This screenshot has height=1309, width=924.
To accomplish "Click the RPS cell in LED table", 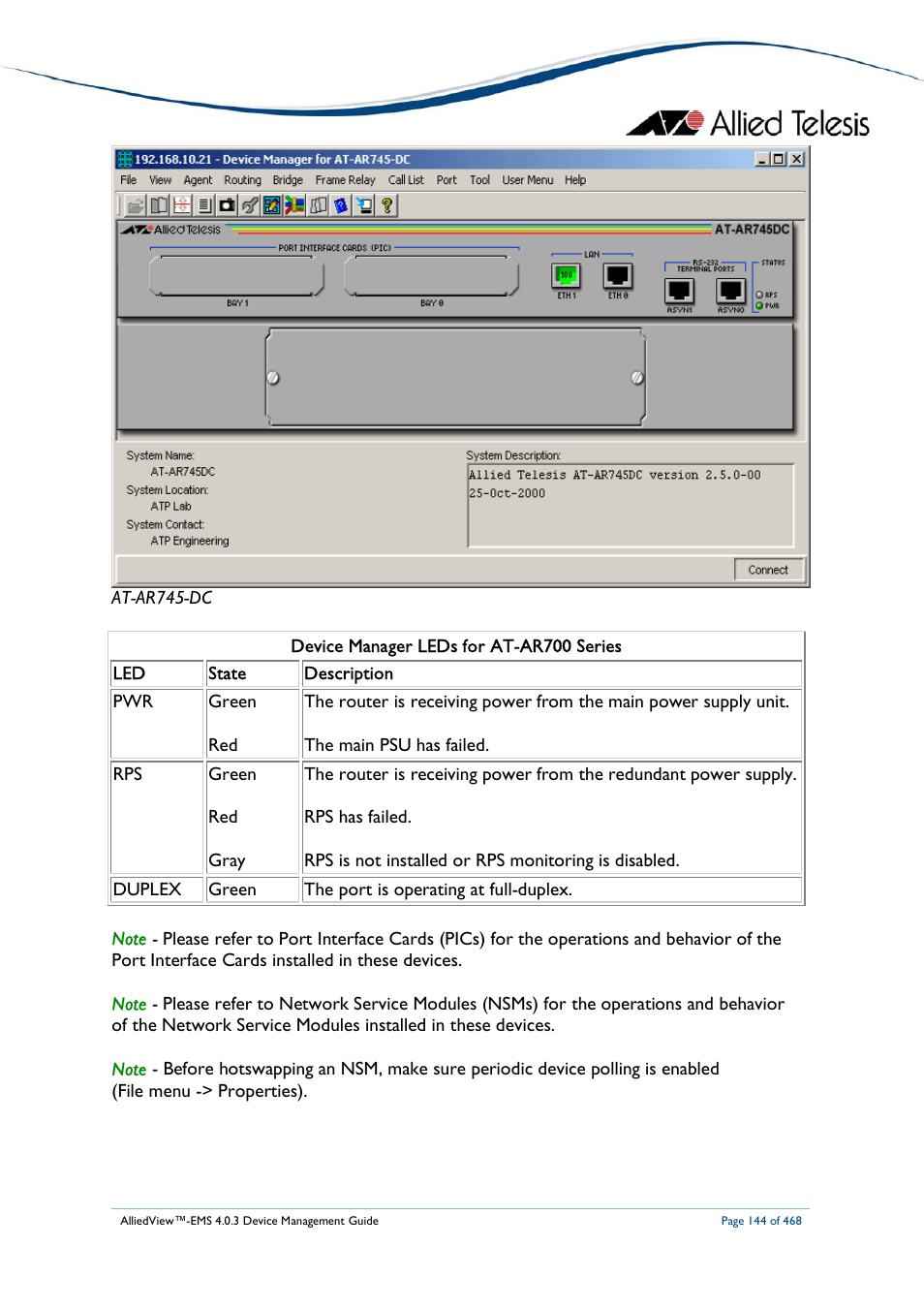I will point(157,817).
